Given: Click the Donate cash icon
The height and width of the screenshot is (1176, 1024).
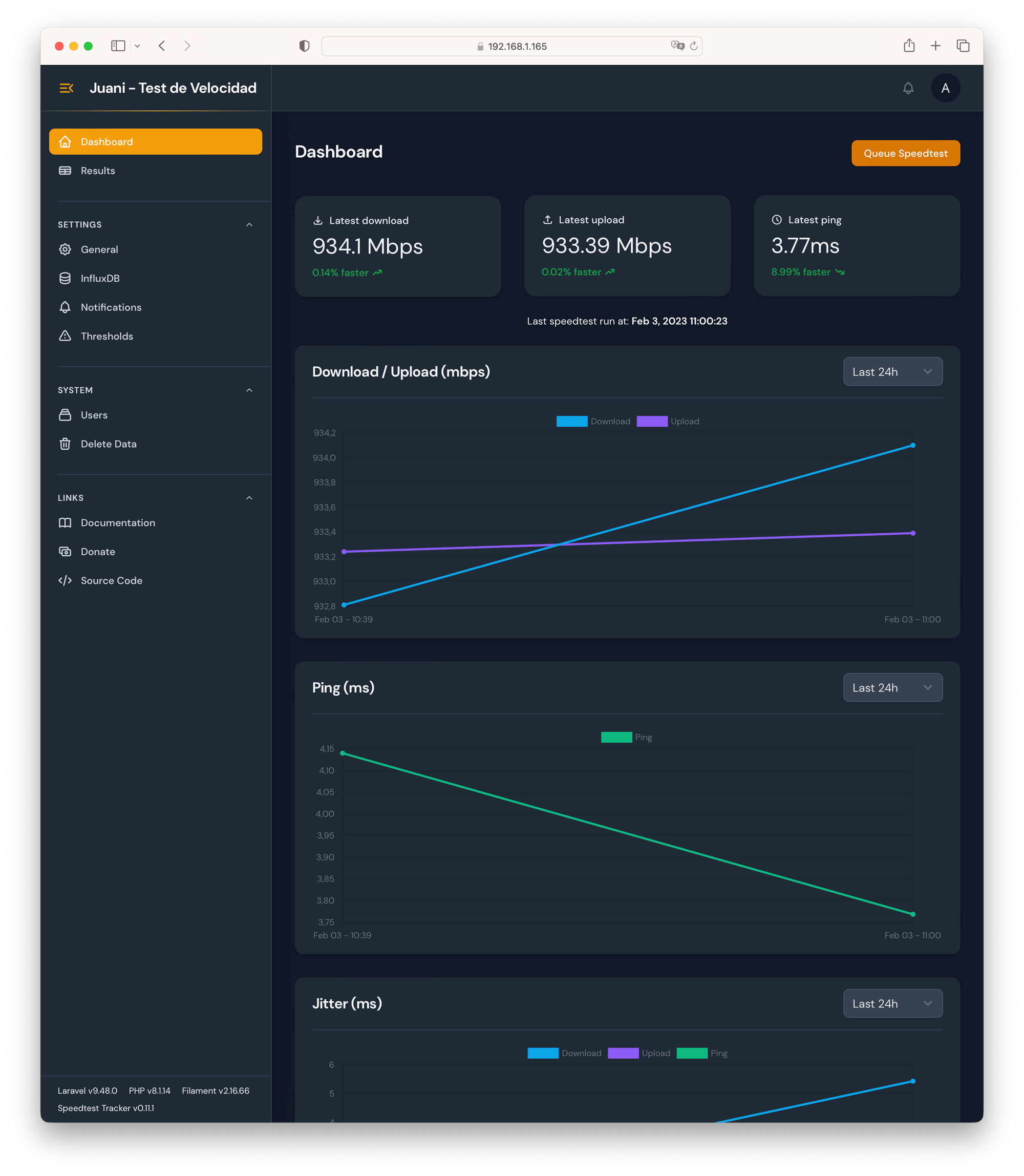Looking at the screenshot, I should coord(65,552).
